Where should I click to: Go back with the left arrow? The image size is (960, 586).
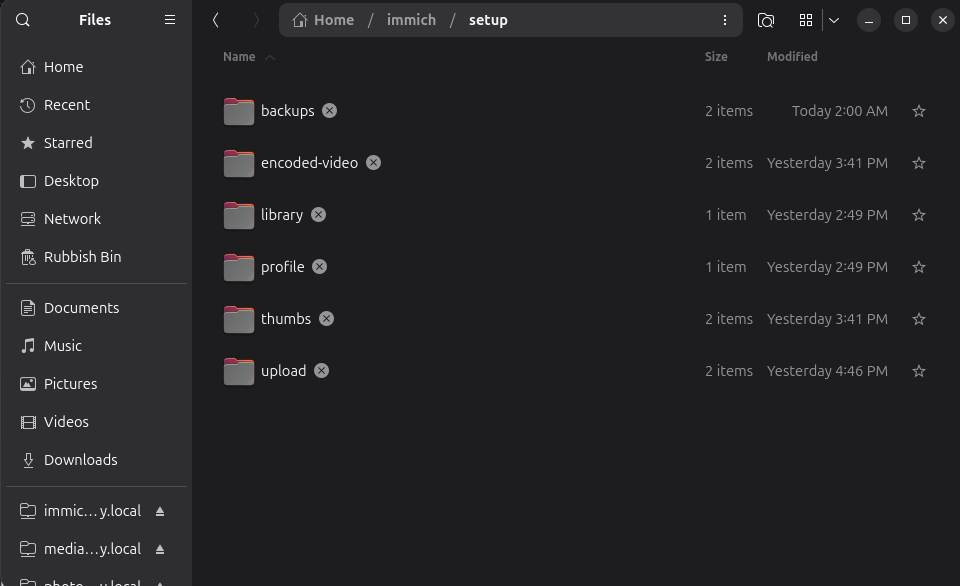click(x=216, y=20)
